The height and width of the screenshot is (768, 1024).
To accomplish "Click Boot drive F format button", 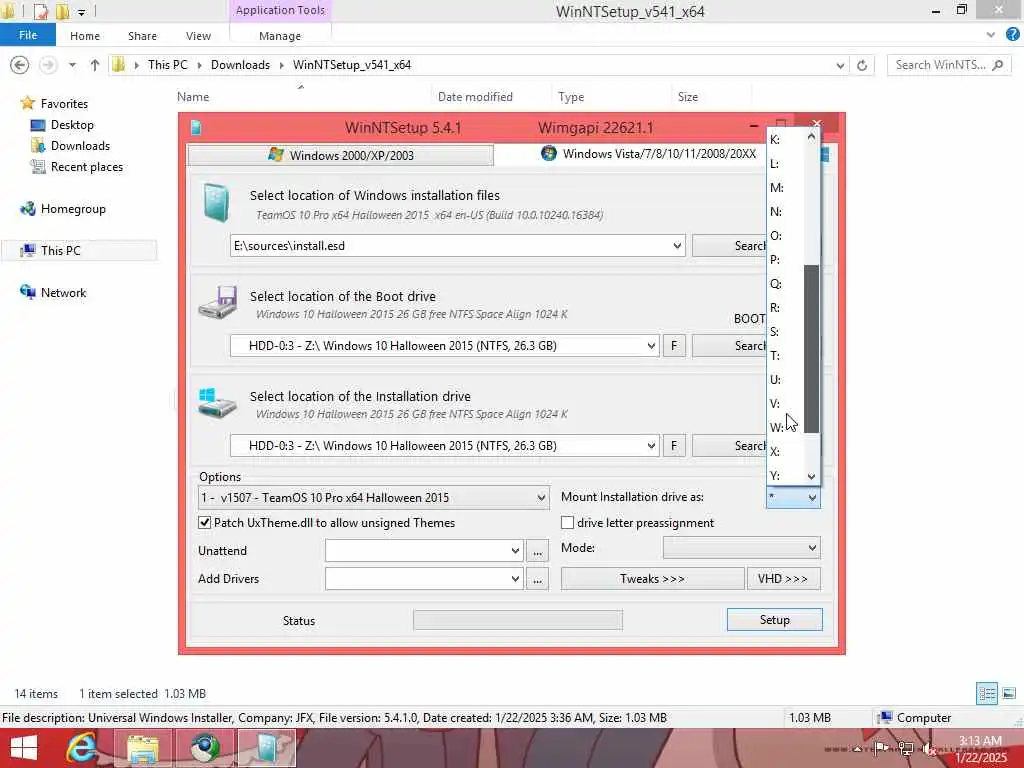I will [674, 346].
